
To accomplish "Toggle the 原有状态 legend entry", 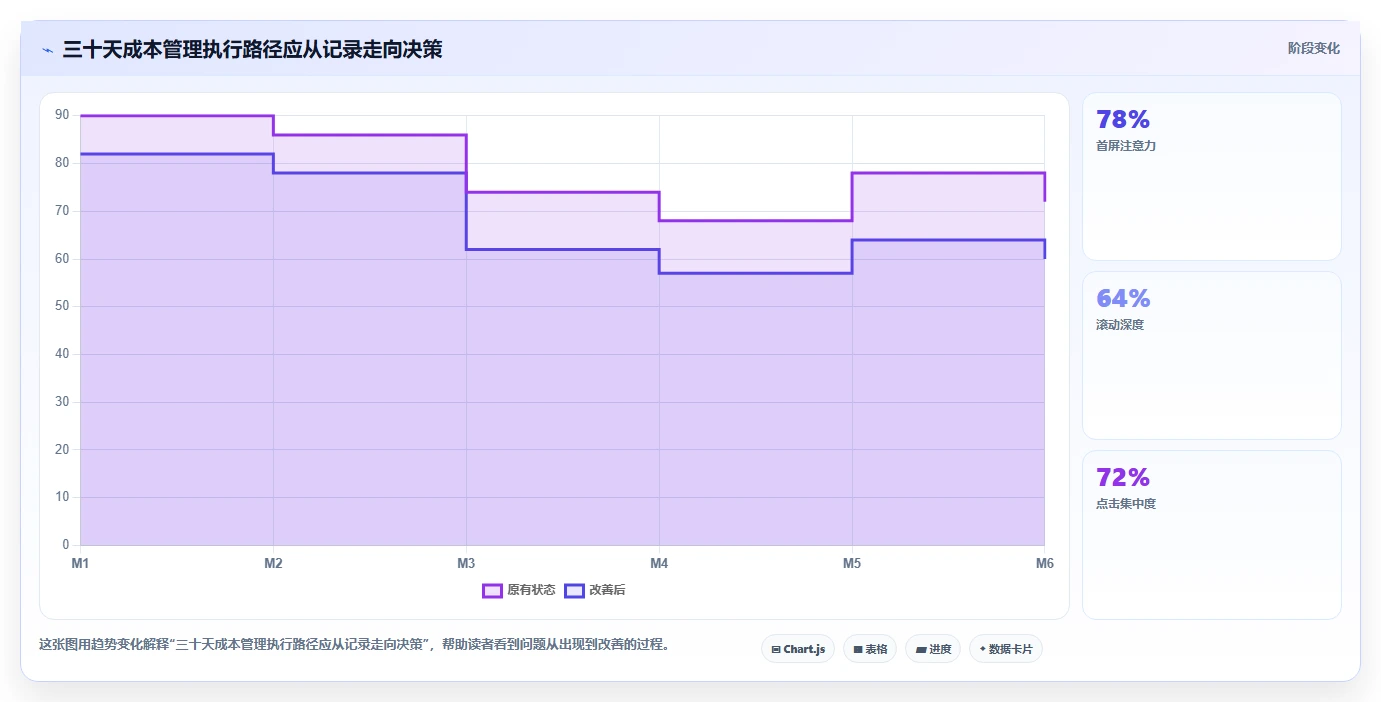I will coord(519,590).
